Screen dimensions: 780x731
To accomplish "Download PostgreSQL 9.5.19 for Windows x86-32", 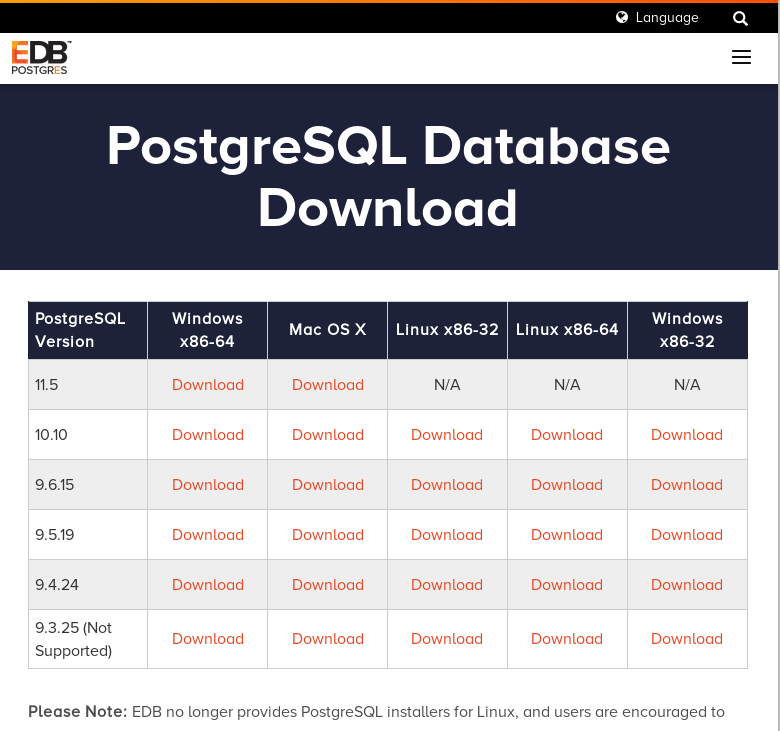I will tap(687, 535).
